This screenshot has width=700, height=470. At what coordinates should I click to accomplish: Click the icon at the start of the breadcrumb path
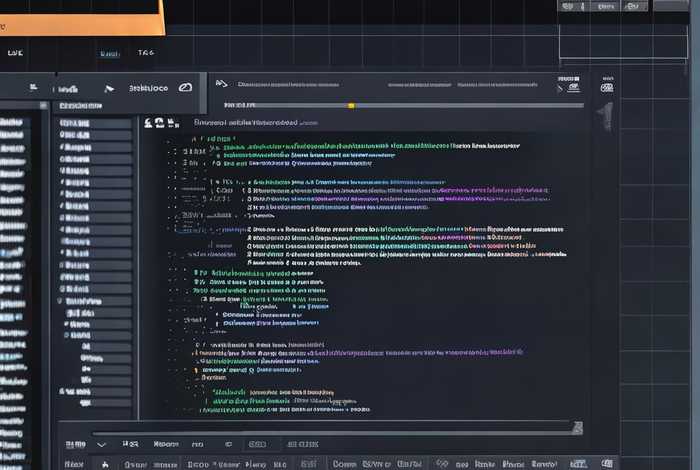(221, 84)
